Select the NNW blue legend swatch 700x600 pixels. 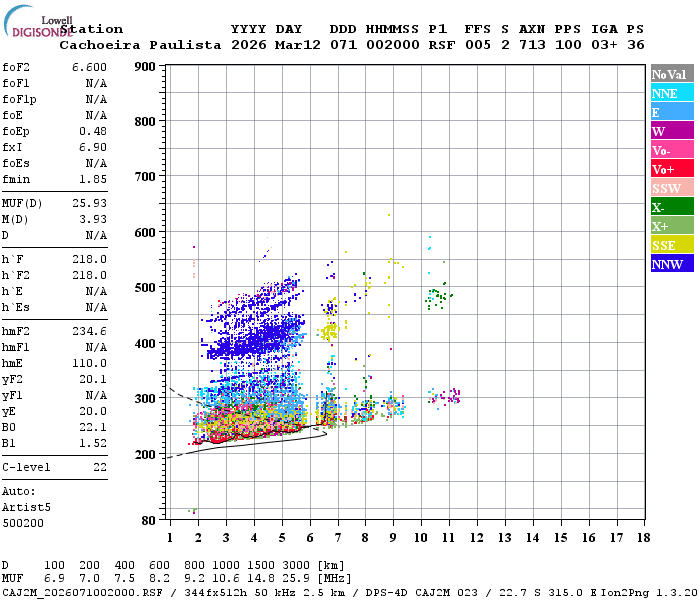672,263
